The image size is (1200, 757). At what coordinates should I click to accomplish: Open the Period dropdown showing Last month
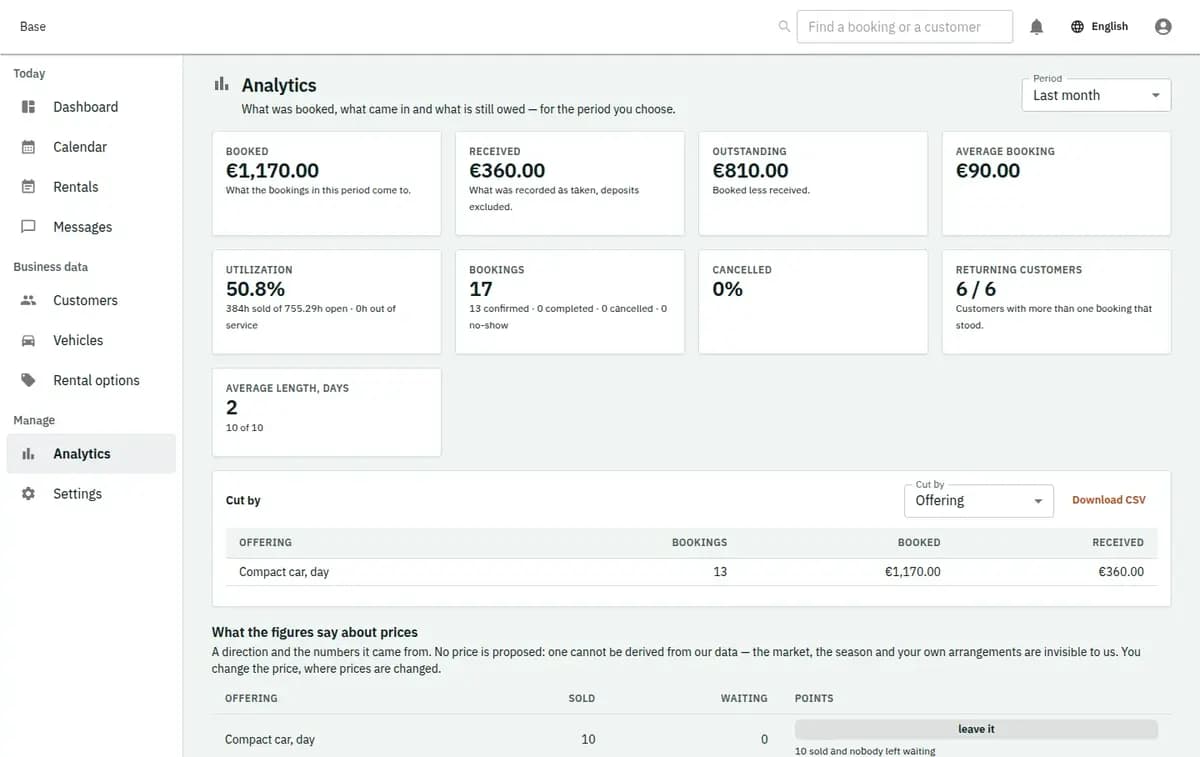point(1096,95)
